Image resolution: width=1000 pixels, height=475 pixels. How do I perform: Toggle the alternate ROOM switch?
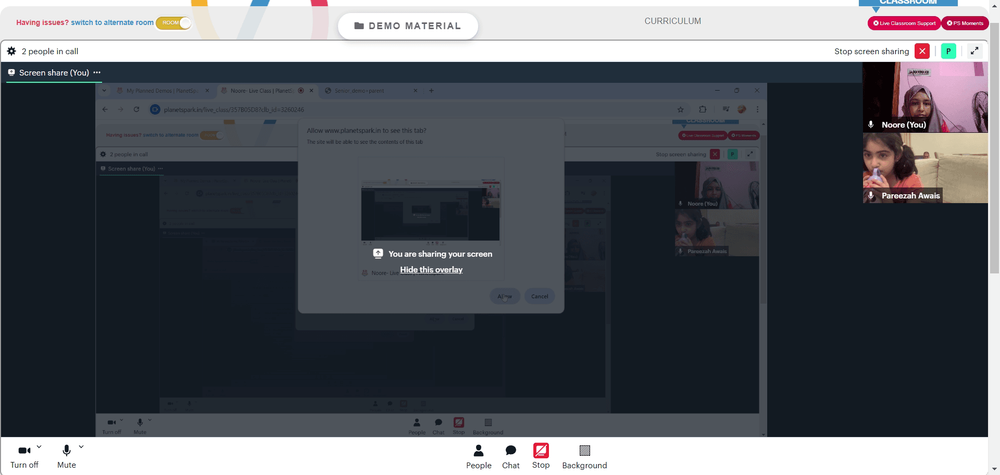tap(173, 22)
